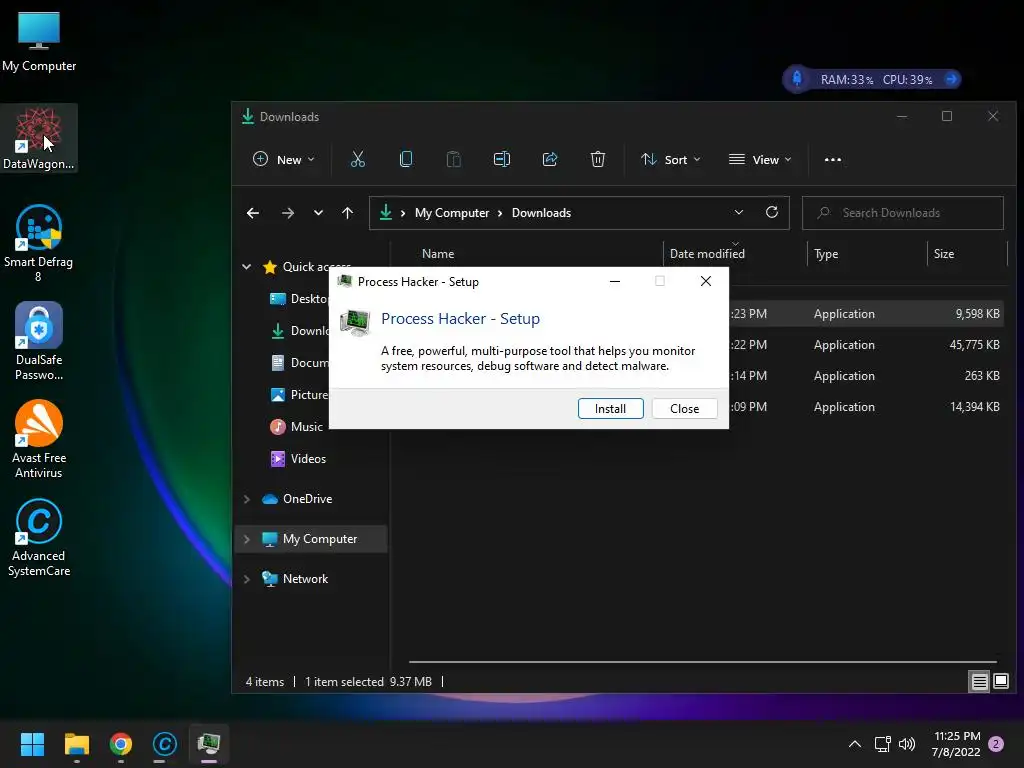This screenshot has width=1024, height=768.
Task: Click the network tray icon
Action: tap(882, 744)
